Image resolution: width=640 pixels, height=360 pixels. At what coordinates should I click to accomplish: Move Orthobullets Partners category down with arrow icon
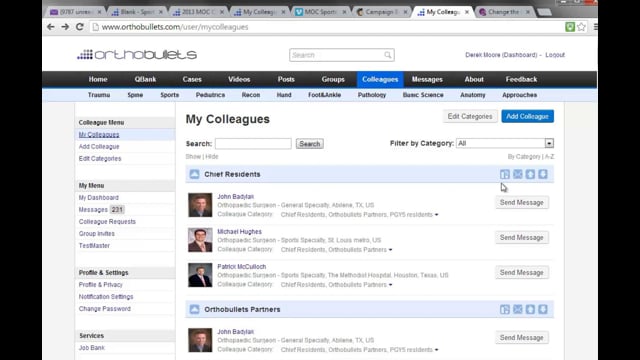pos(543,309)
